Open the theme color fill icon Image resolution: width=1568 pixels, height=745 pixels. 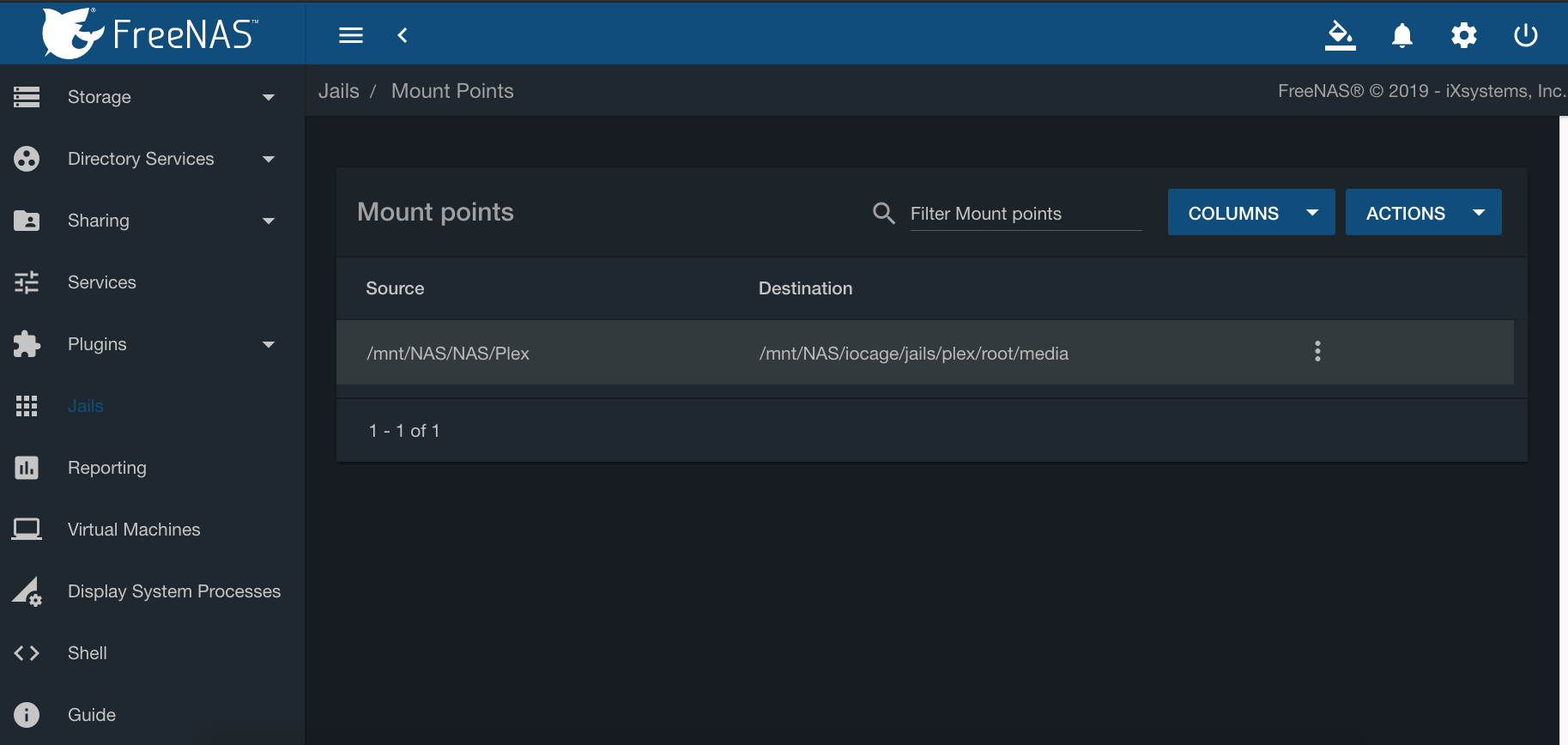1341,35
